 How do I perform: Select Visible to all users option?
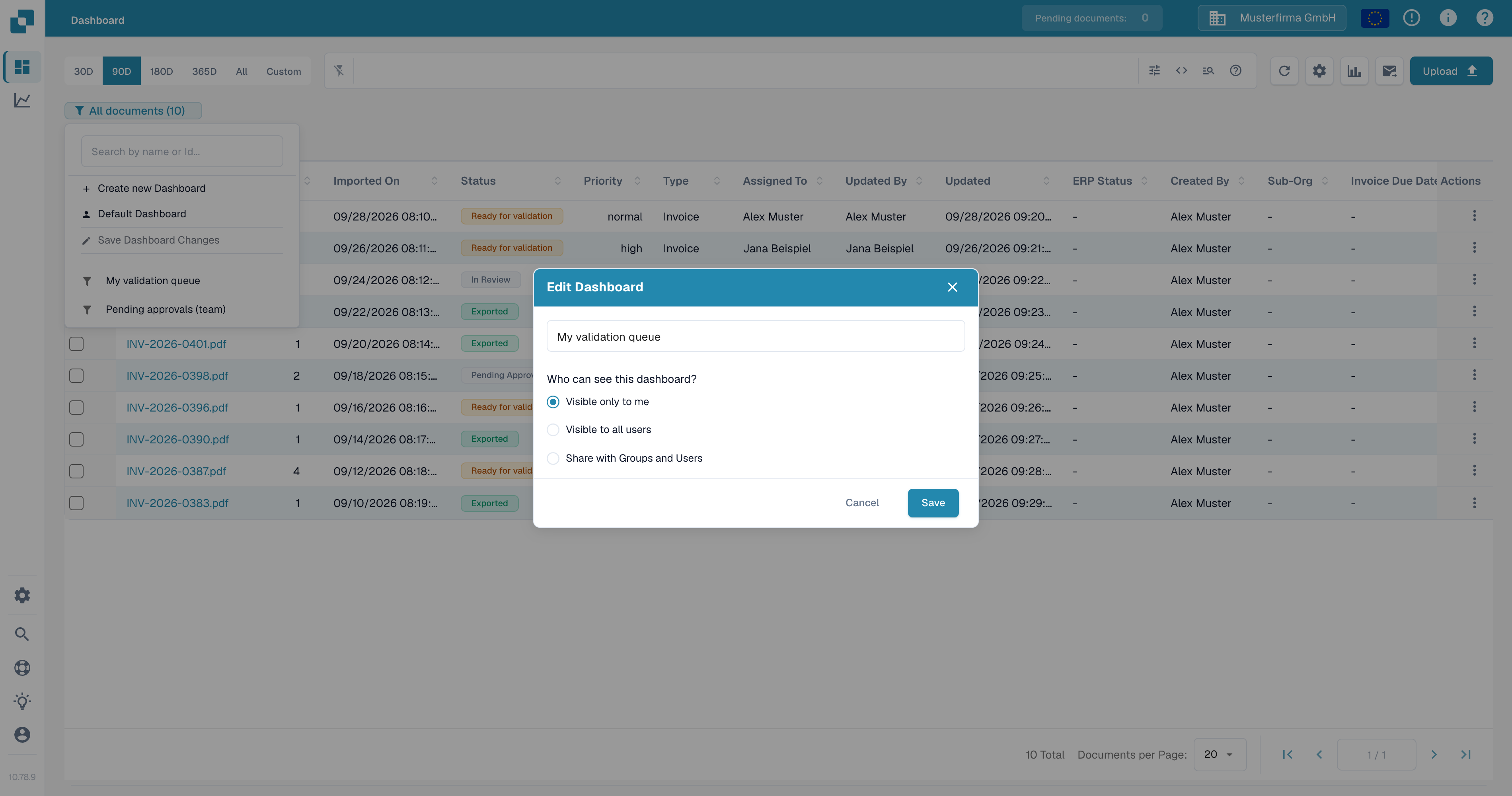click(553, 430)
